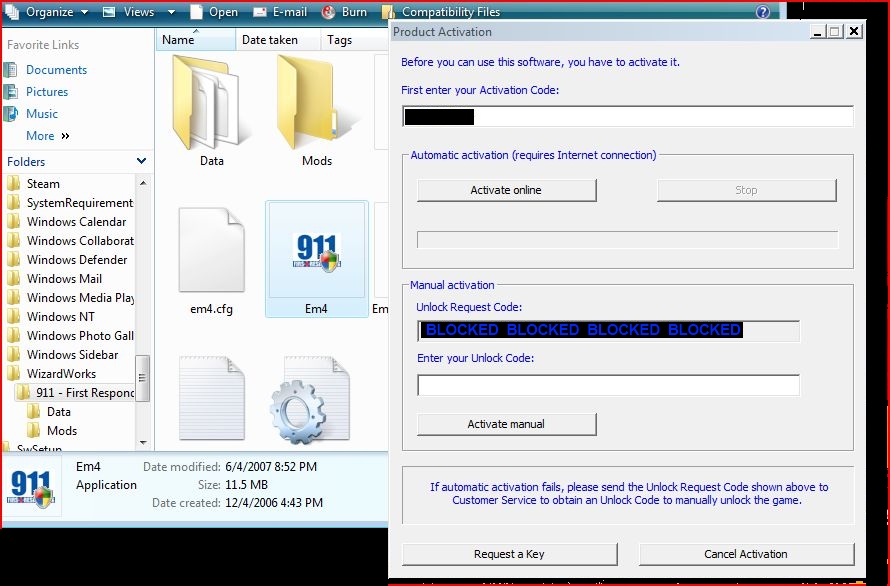Select the Data folder icon in file view
Image resolution: width=890 pixels, height=586 pixels.
coord(211,102)
